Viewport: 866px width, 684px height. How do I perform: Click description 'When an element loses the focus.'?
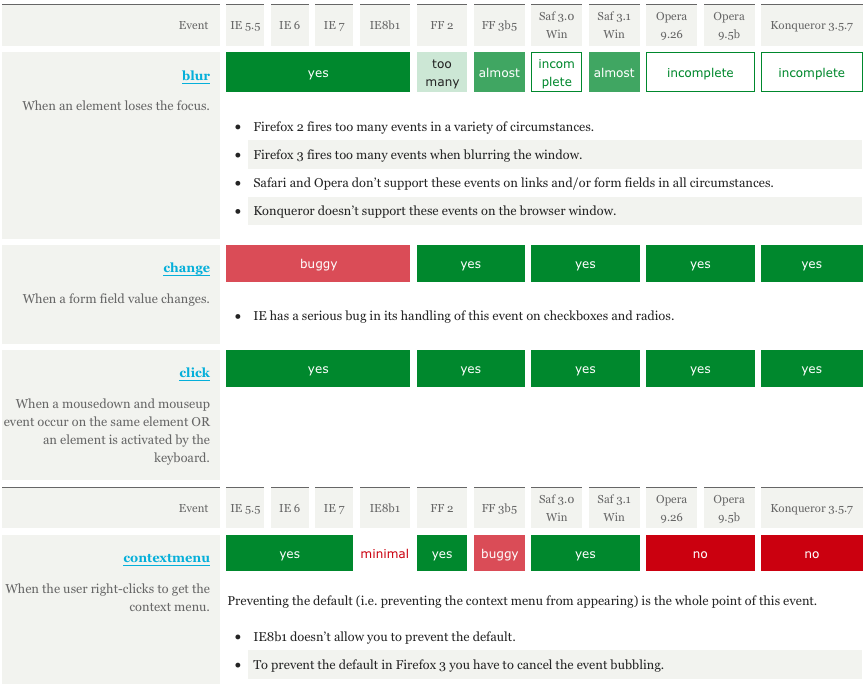pos(116,106)
